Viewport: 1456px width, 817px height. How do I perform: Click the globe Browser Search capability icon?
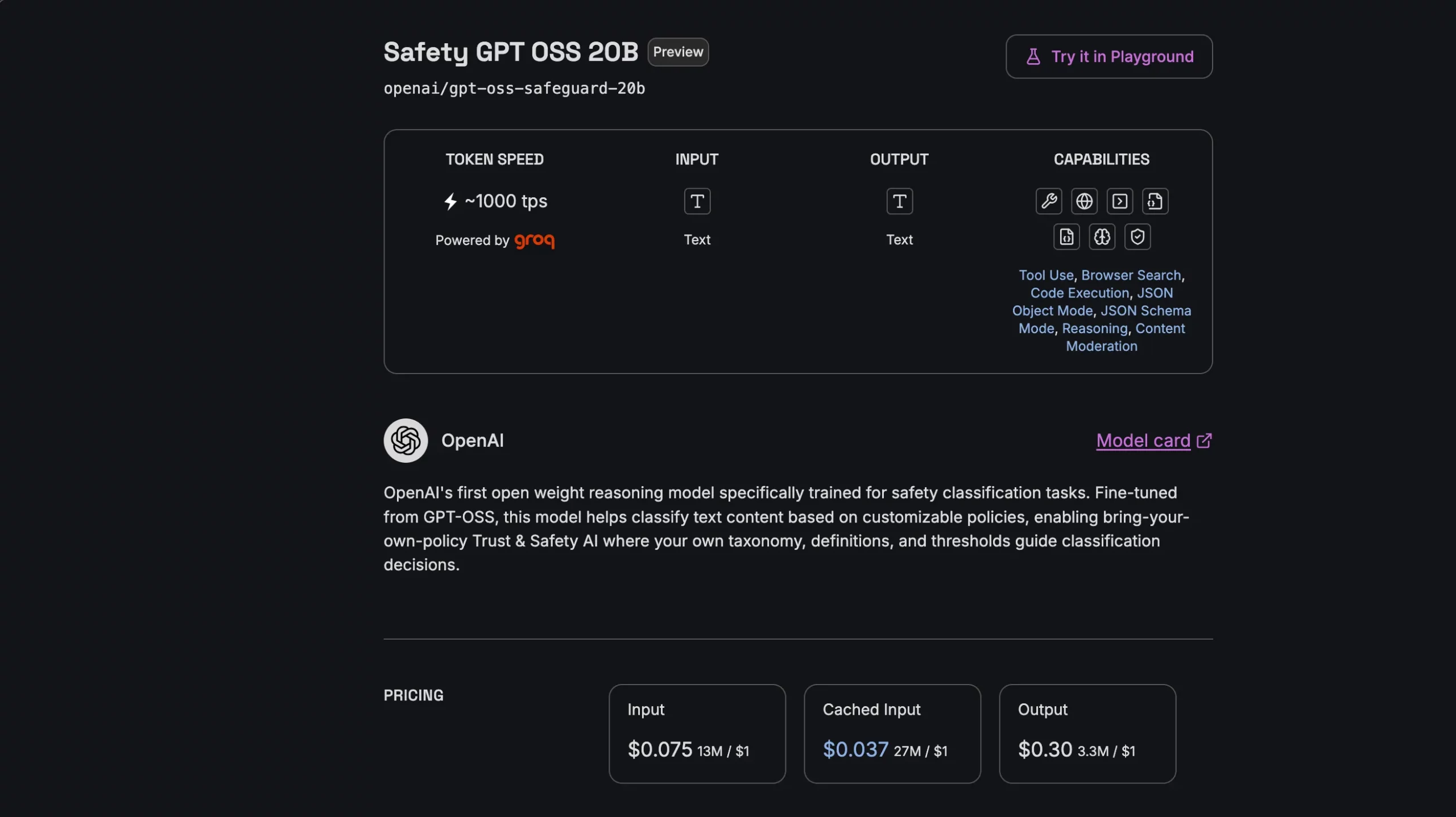coord(1083,201)
